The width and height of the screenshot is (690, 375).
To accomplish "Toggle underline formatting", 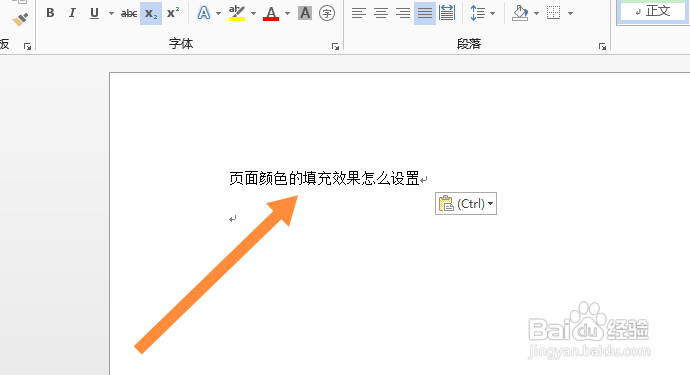I will point(94,13).
